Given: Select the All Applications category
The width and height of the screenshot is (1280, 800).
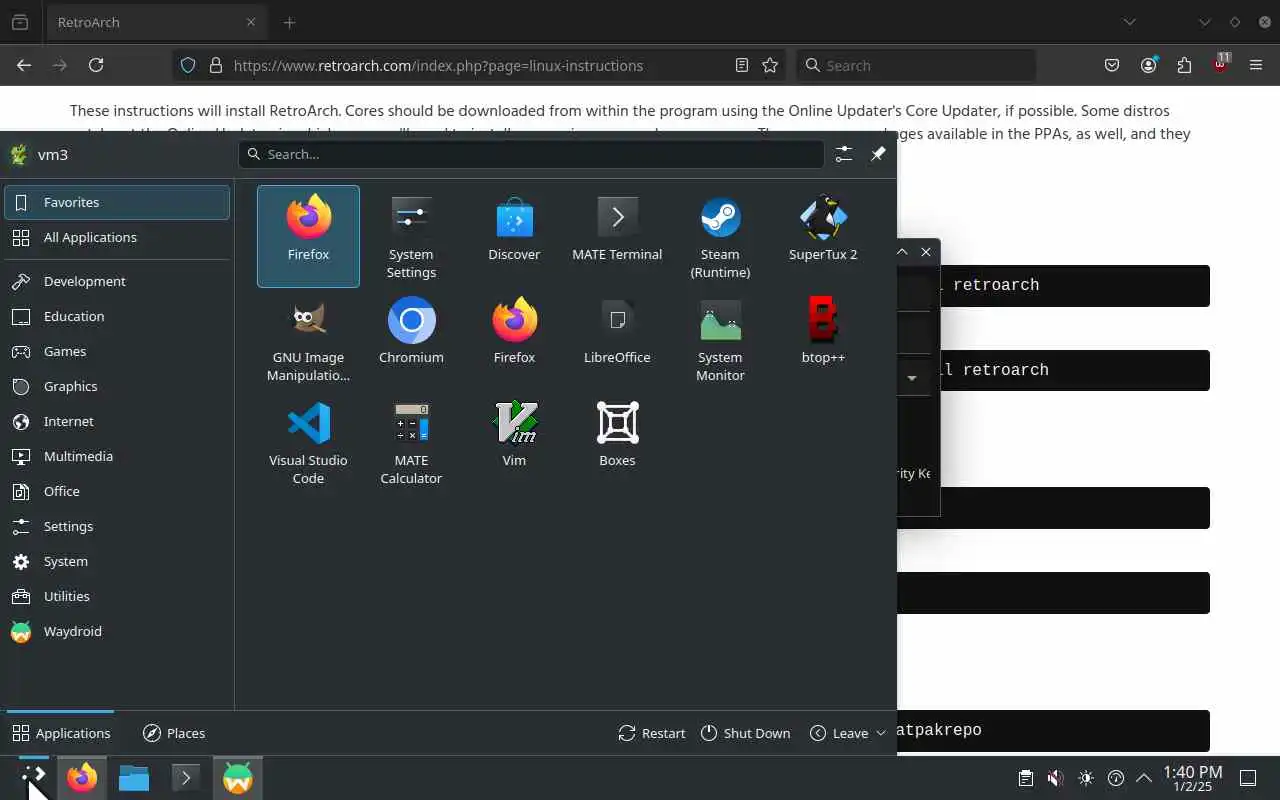Looking at the screenshot, I should point(117,237).
